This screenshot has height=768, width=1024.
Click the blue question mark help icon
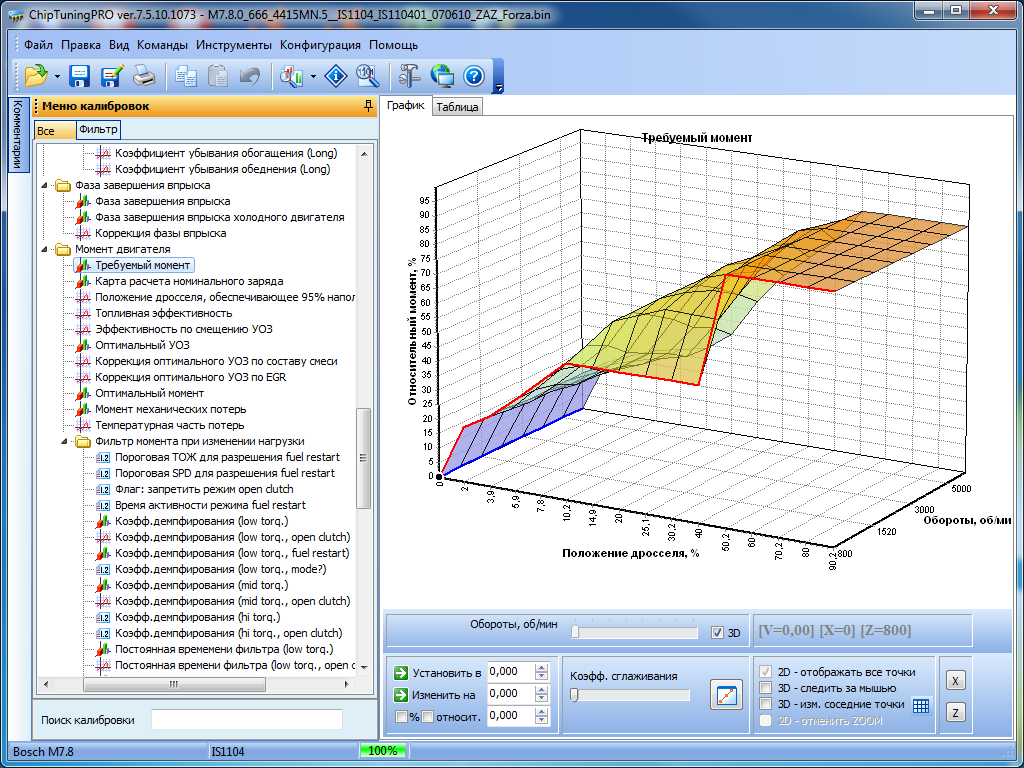tap(474, 76)
